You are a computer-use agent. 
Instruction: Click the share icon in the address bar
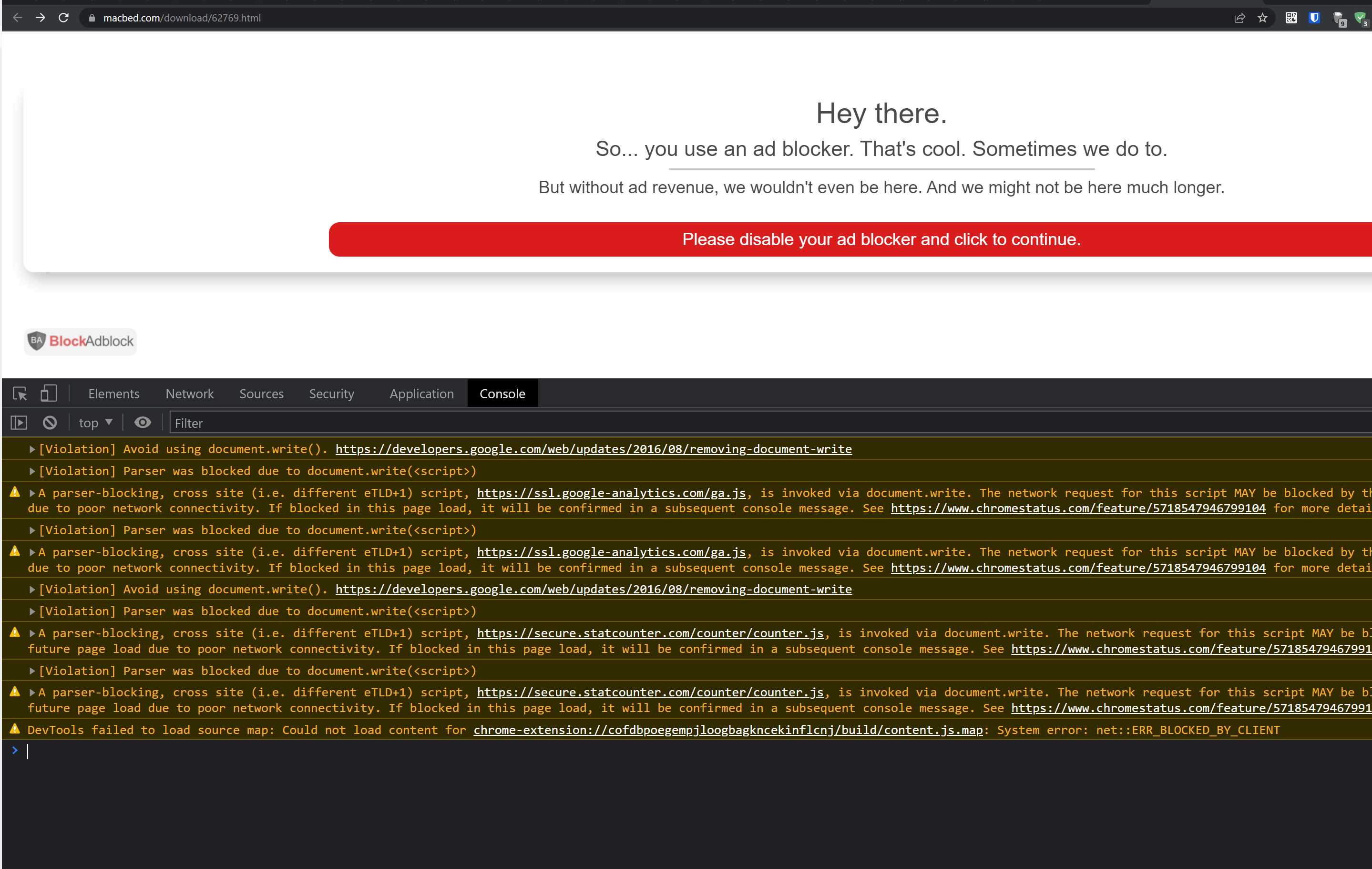click(1240, 18)
